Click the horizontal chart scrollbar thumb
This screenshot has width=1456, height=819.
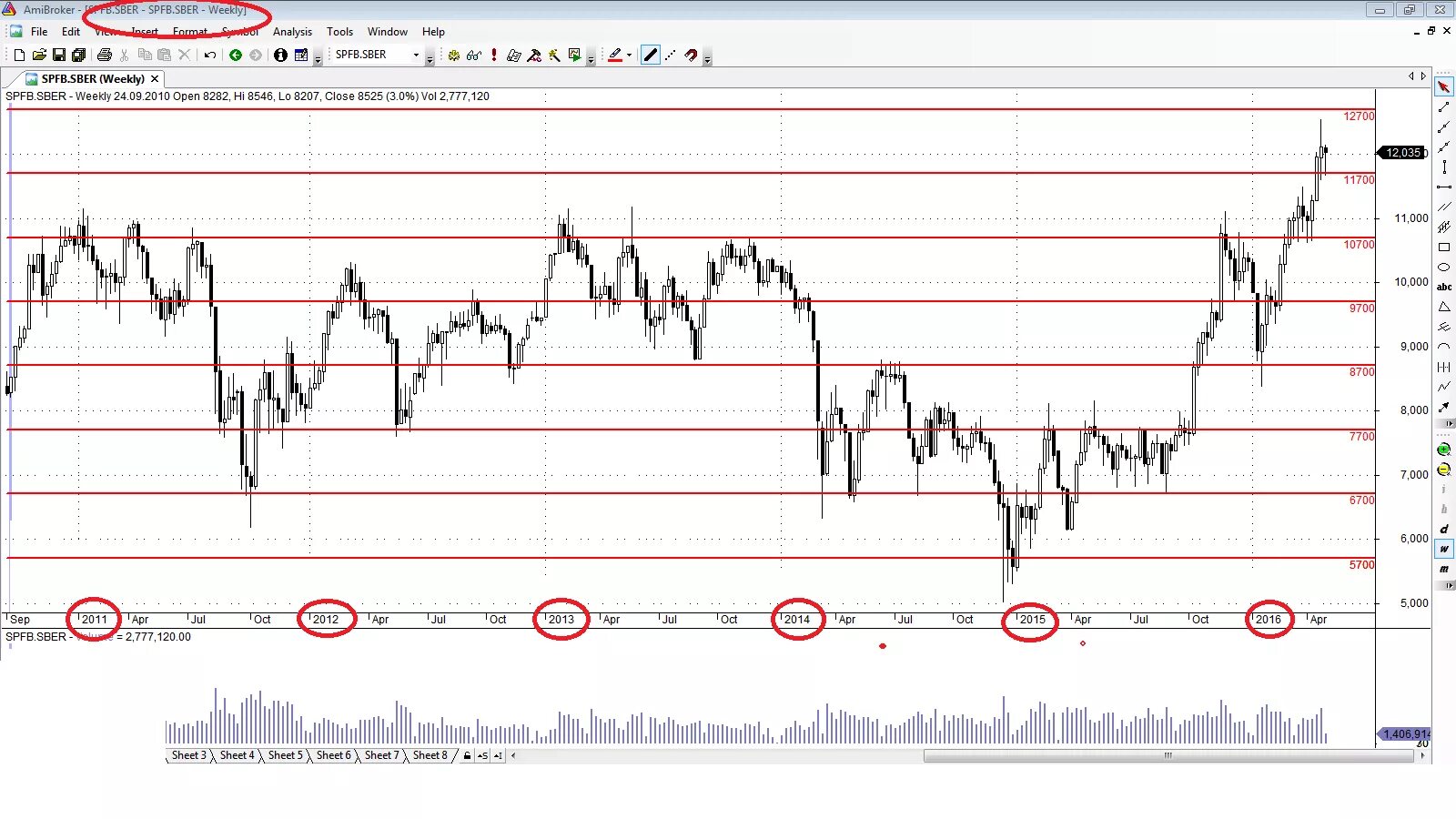pos(1168,755)
